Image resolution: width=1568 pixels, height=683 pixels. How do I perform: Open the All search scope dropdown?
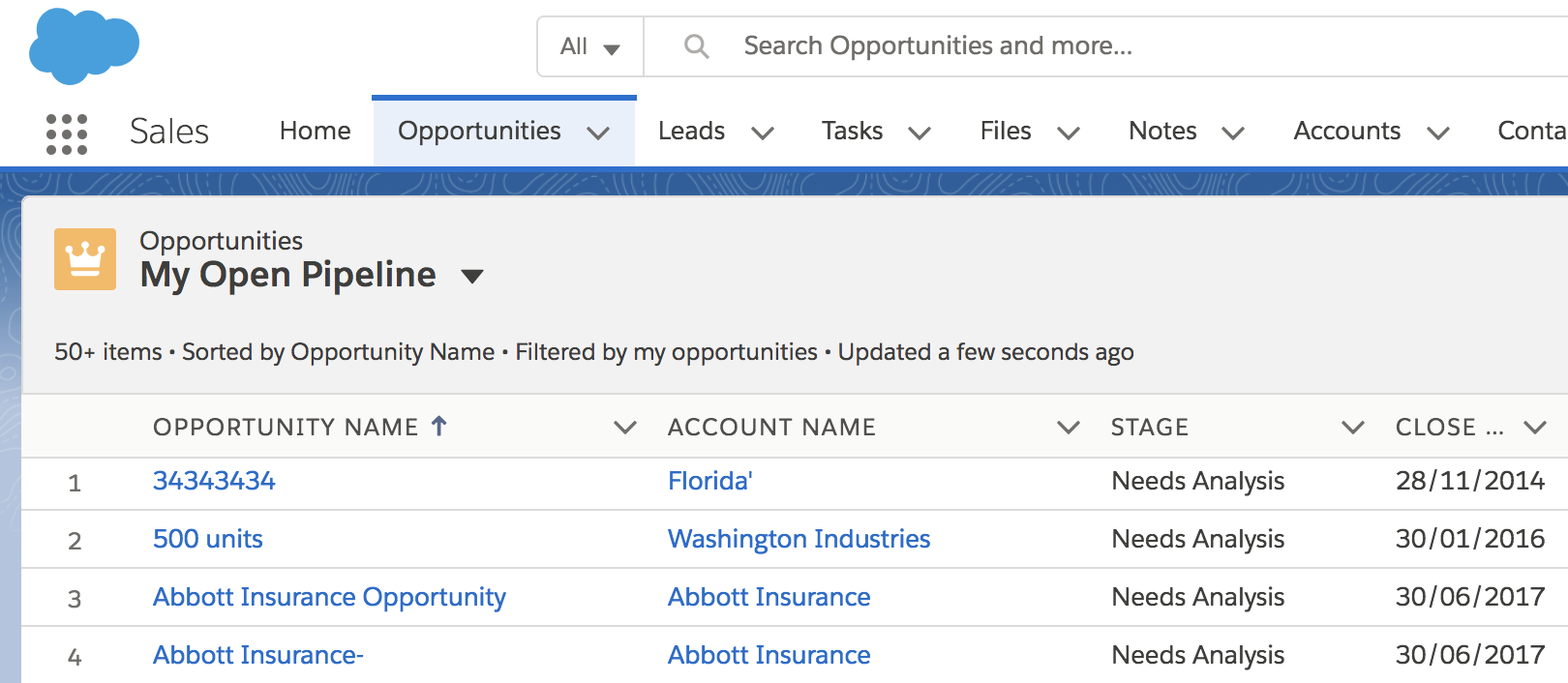coord(590,46)
